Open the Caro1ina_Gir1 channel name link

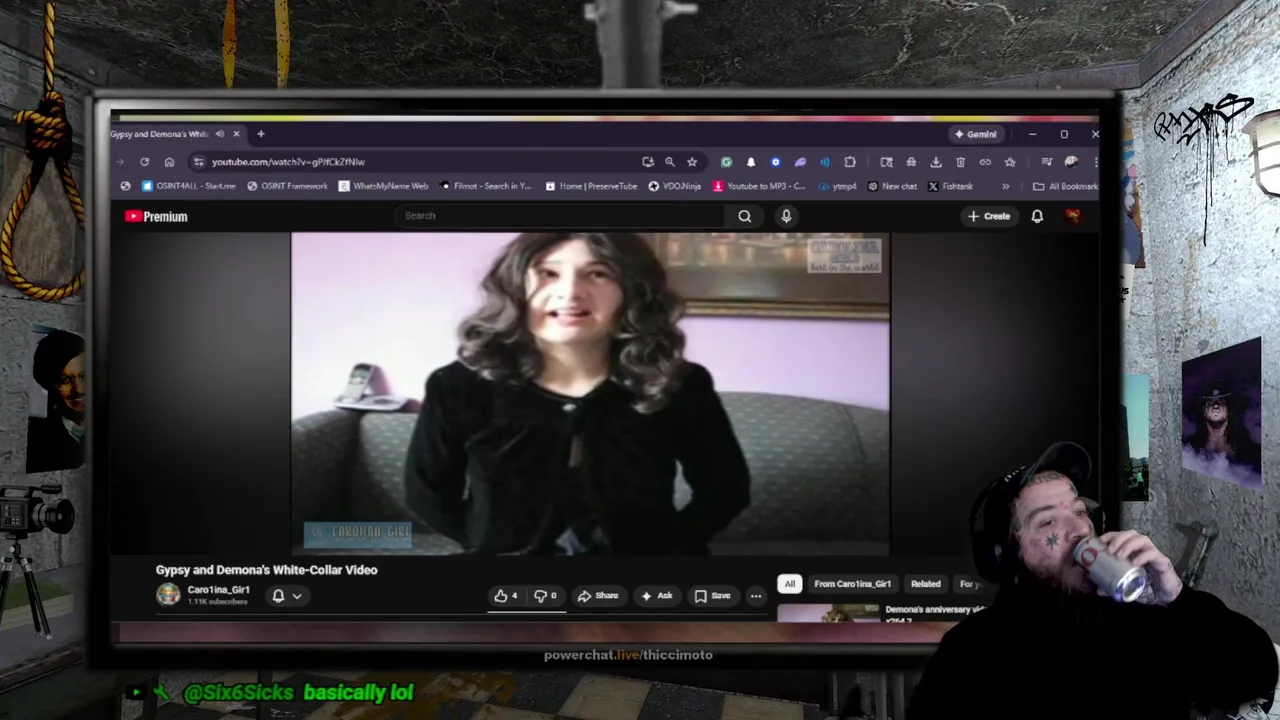[x=218, y=590]
